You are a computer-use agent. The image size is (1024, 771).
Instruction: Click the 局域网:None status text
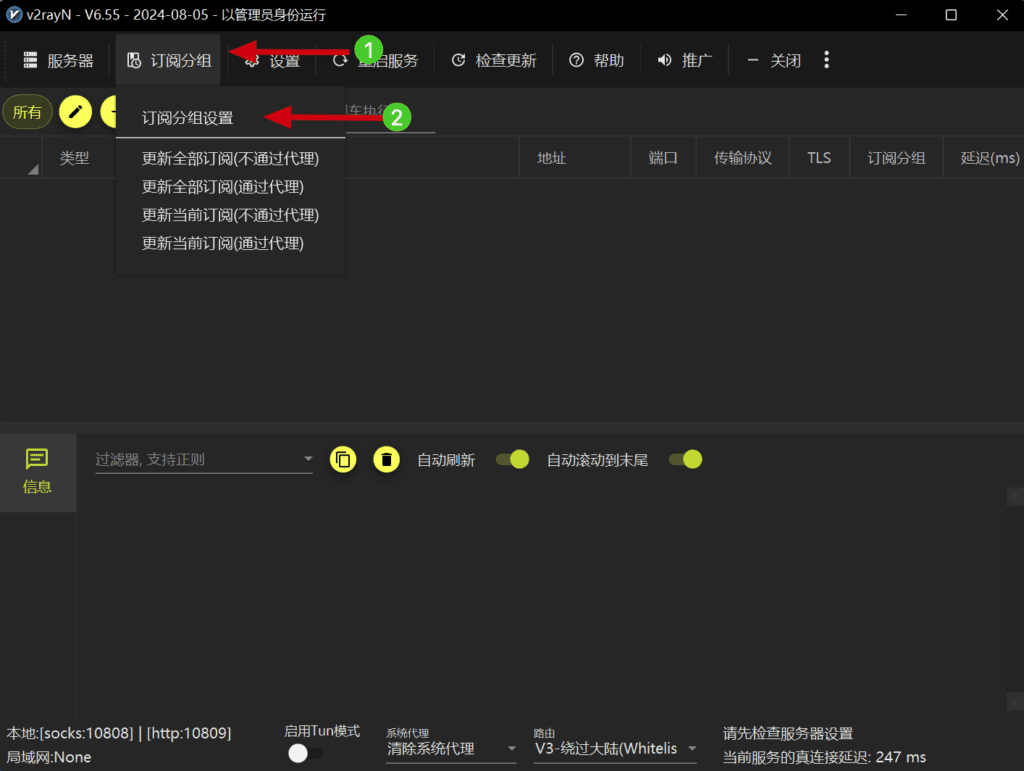tap(49, 757)
